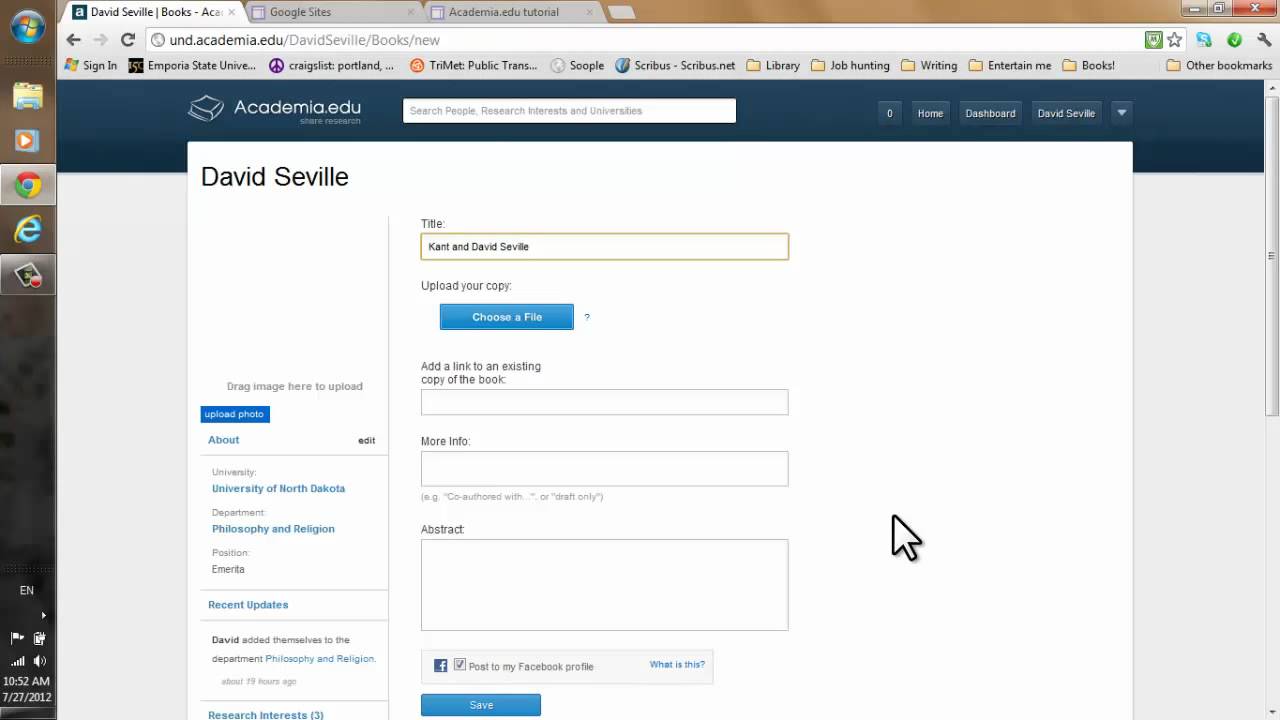Open the Scribus - Scribus.net bookmark
Image resolution: width=1280 pixels, height=720 pixels.
pos(675,65)
